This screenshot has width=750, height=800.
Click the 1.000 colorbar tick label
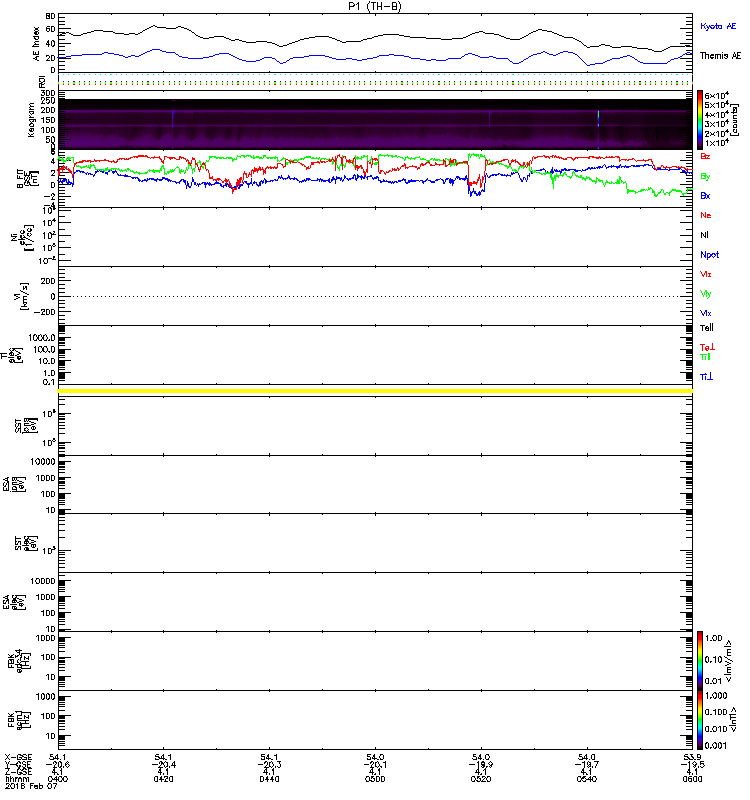(x=716, y=696)
